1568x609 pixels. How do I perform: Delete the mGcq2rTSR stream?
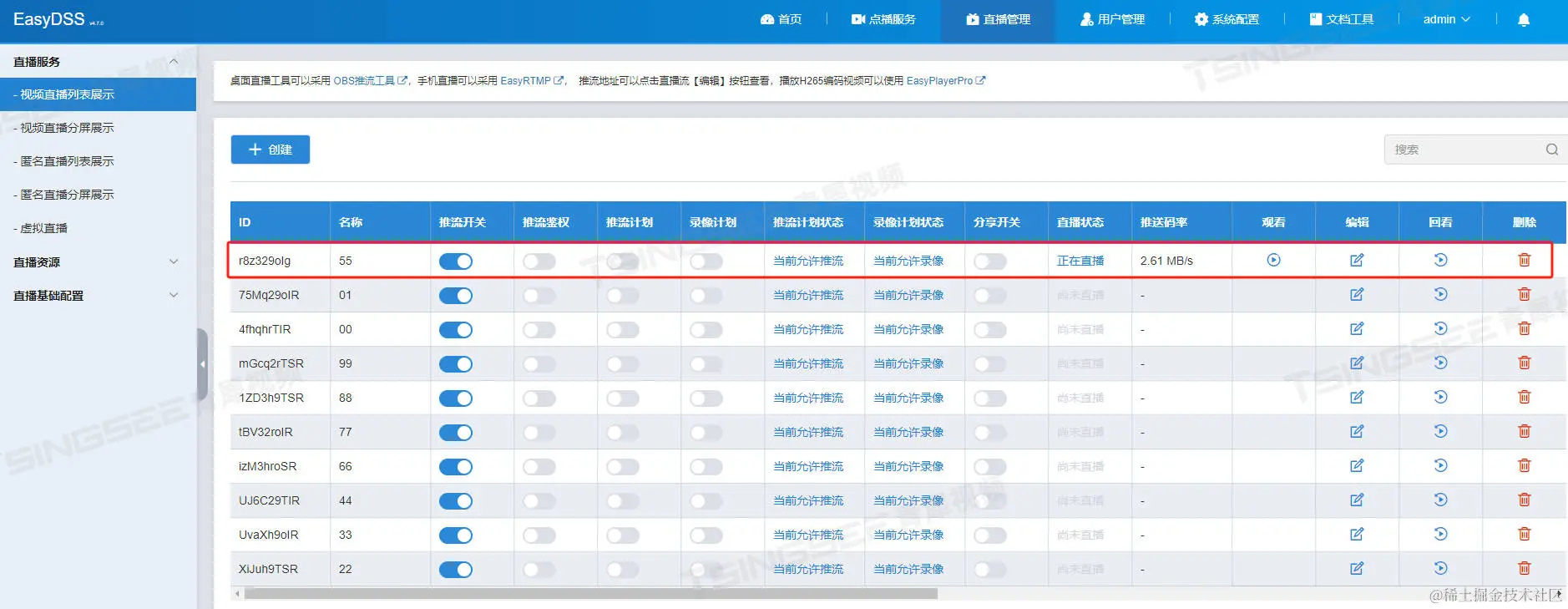(1524, 363)
